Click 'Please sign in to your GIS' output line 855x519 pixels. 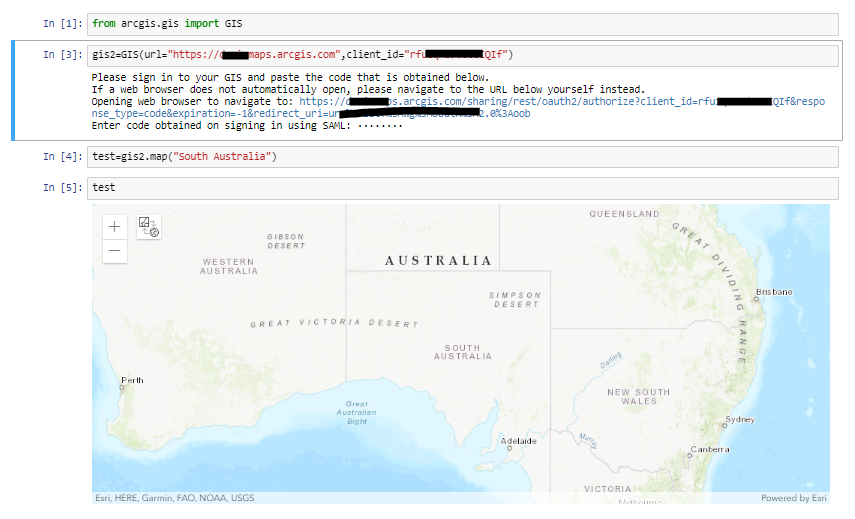[x=290, y=77]
